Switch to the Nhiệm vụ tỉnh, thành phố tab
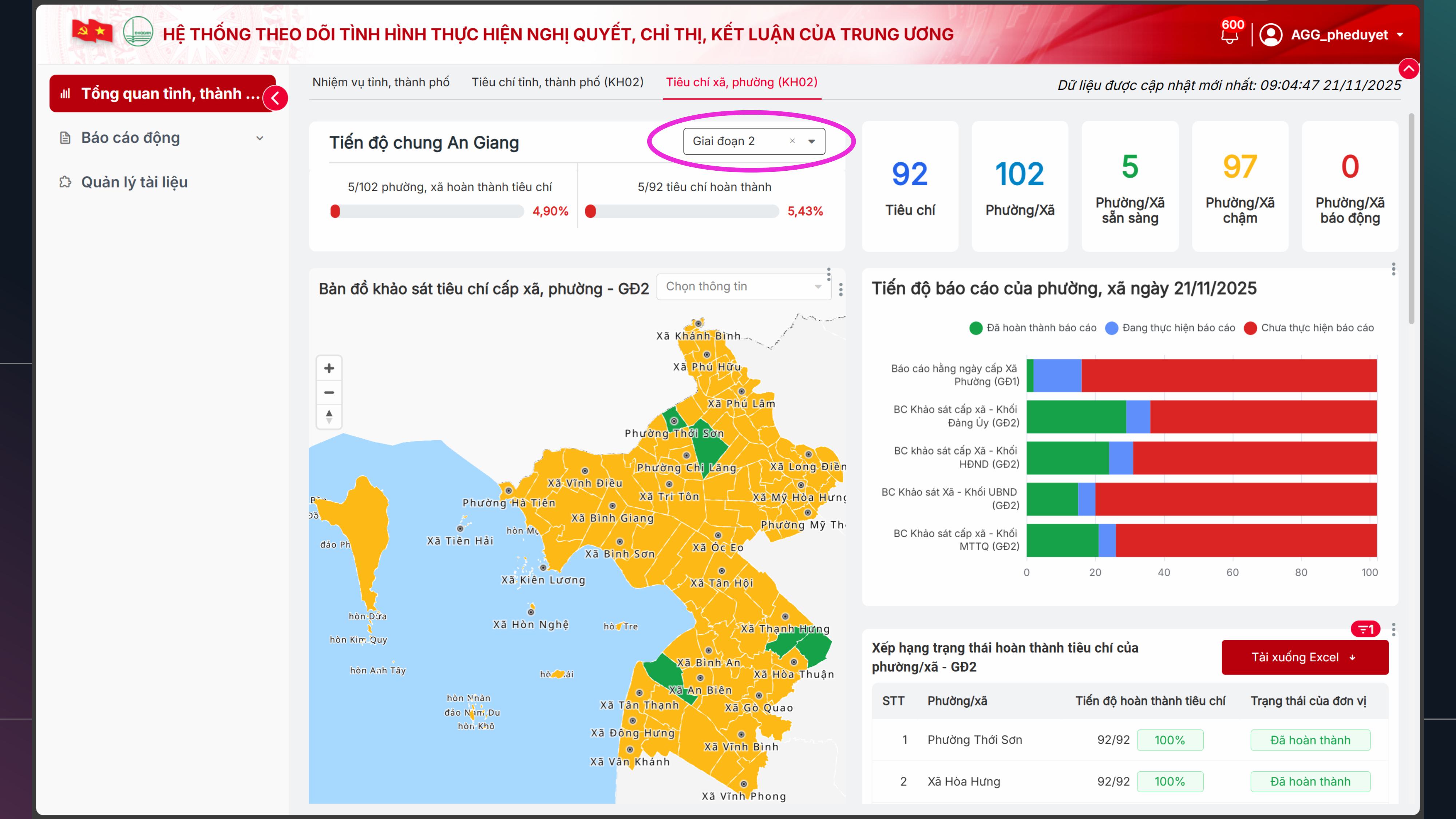Viewport: 1456px width, 819px height. (x=380, y=83)
